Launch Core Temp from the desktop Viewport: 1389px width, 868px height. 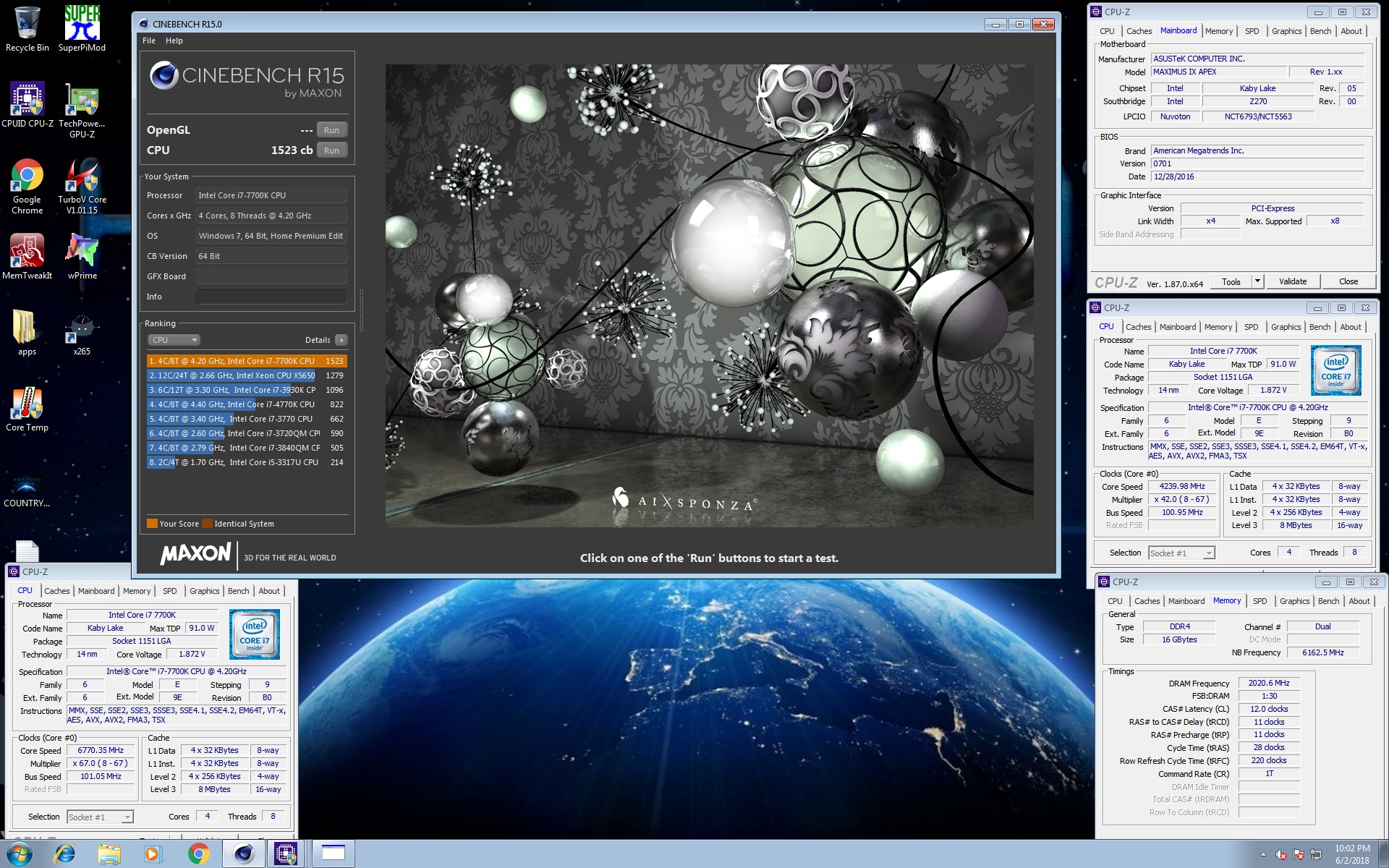[27, 409]
